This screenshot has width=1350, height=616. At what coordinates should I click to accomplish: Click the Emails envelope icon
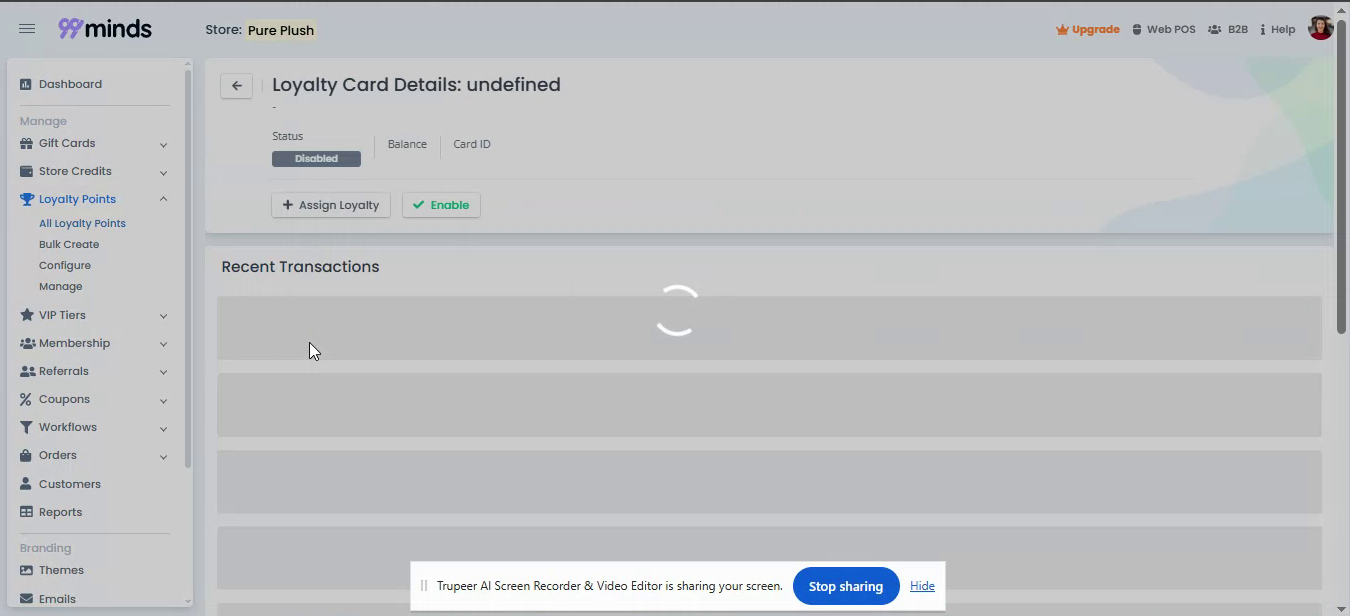coord(26,599)
